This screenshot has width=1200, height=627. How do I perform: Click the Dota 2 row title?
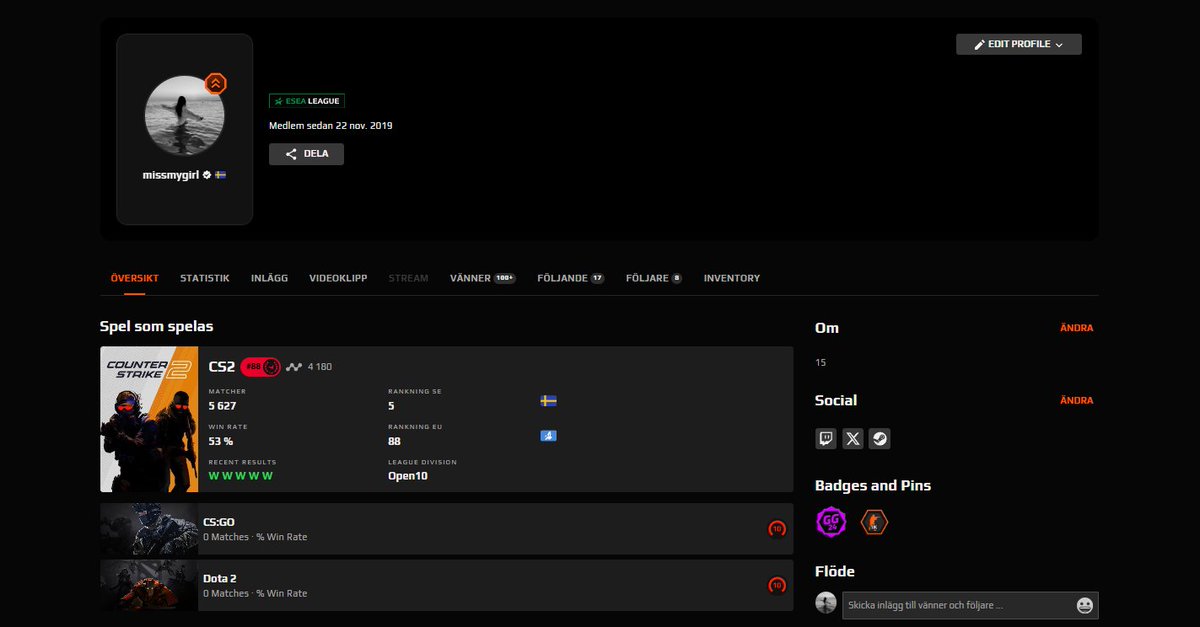(x=219, y=578)
